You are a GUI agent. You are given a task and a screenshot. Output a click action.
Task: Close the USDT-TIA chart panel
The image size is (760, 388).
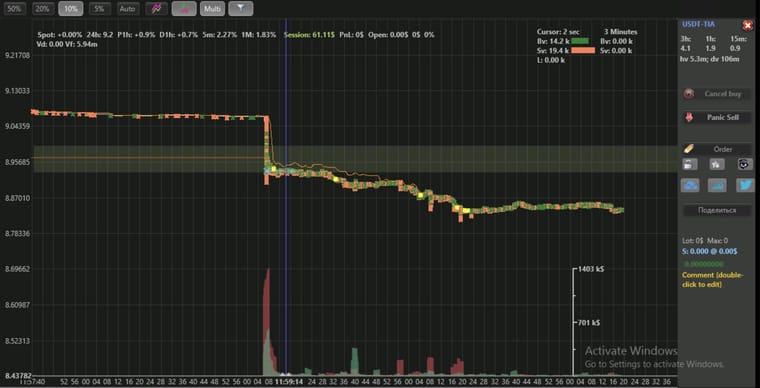pyautogui.click(x=747, y=25)
